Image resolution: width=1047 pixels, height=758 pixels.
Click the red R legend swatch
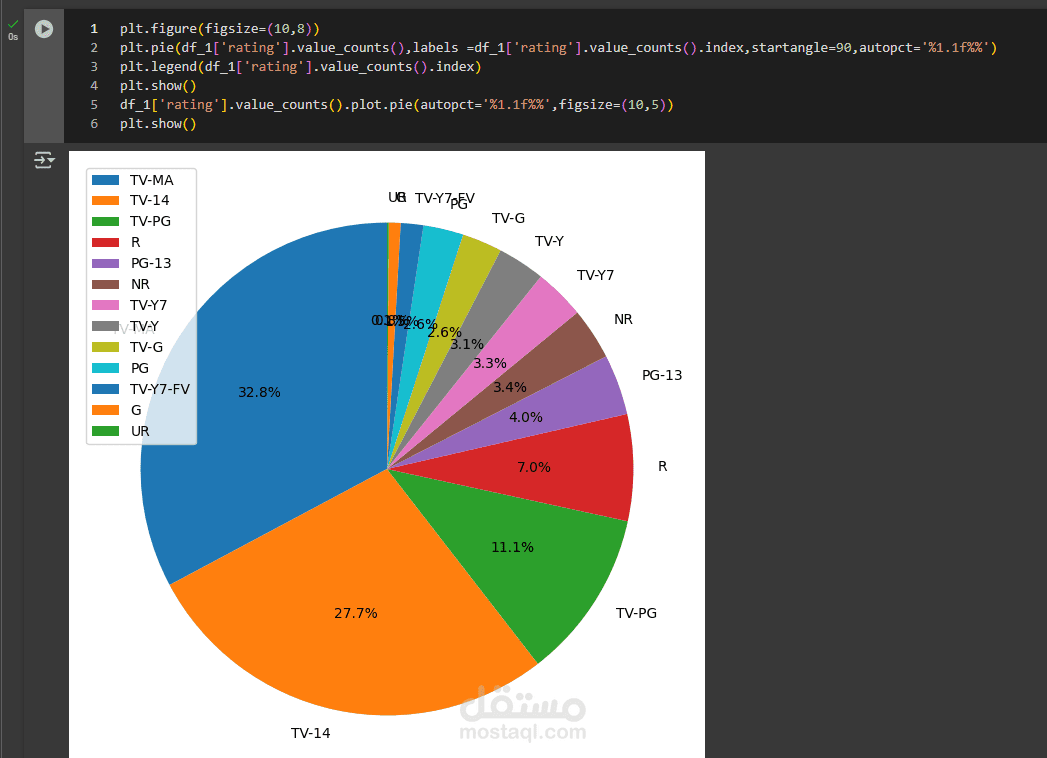(106, 242)
